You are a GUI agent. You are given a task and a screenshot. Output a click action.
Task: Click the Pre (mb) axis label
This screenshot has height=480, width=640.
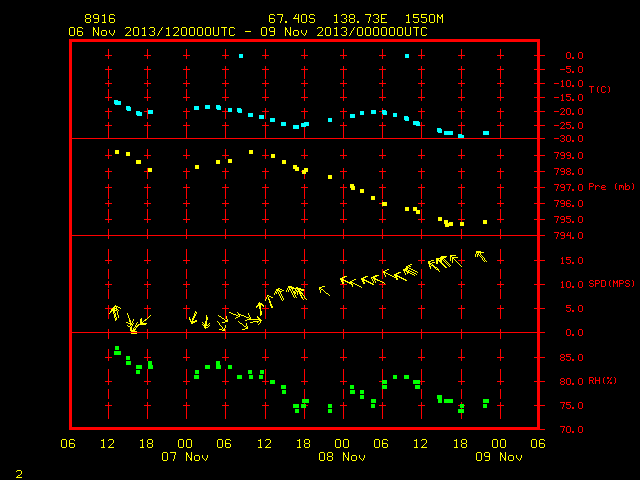(x=611, y=187)
